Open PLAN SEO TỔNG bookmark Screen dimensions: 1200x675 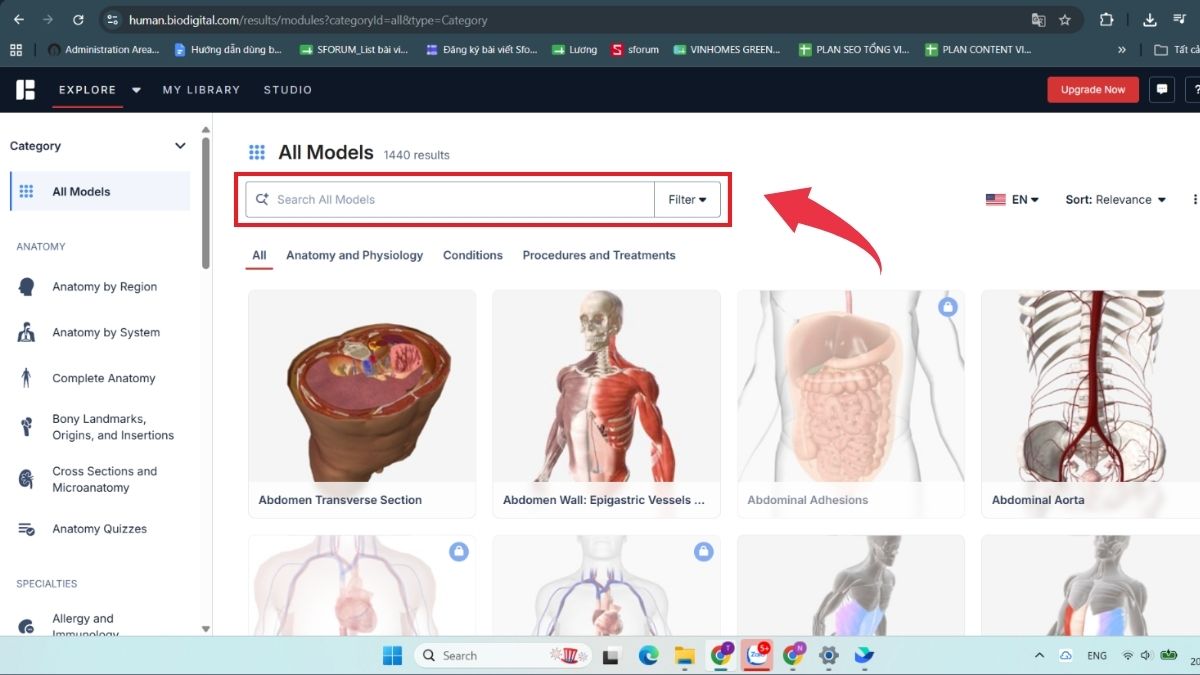(854, 49)
